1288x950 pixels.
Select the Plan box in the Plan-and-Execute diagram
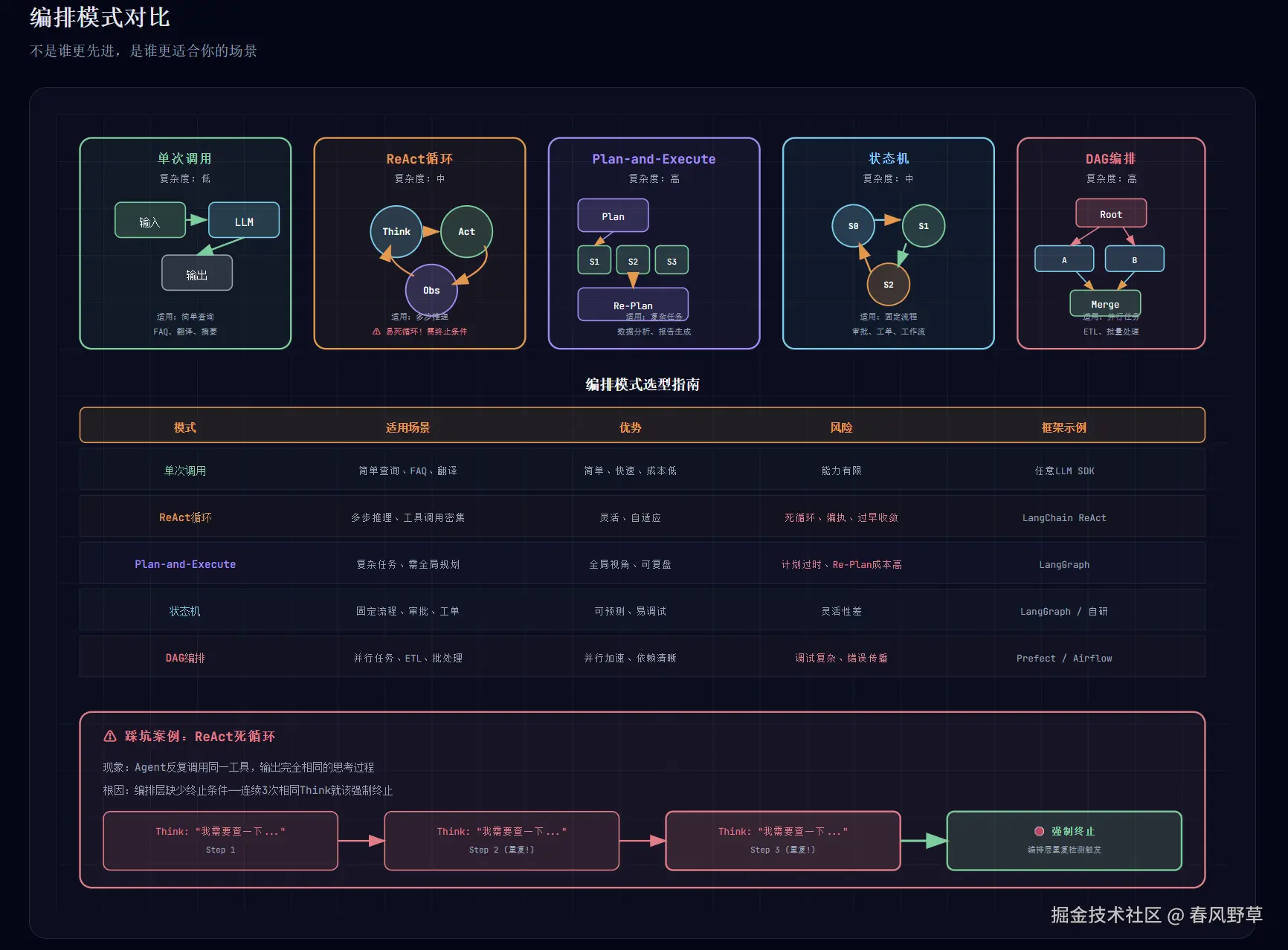[614, 216]
